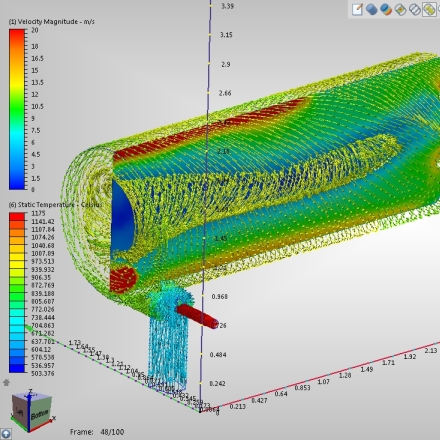Click the dark blue 503.376 temperature band

click(x=17, y=368)
